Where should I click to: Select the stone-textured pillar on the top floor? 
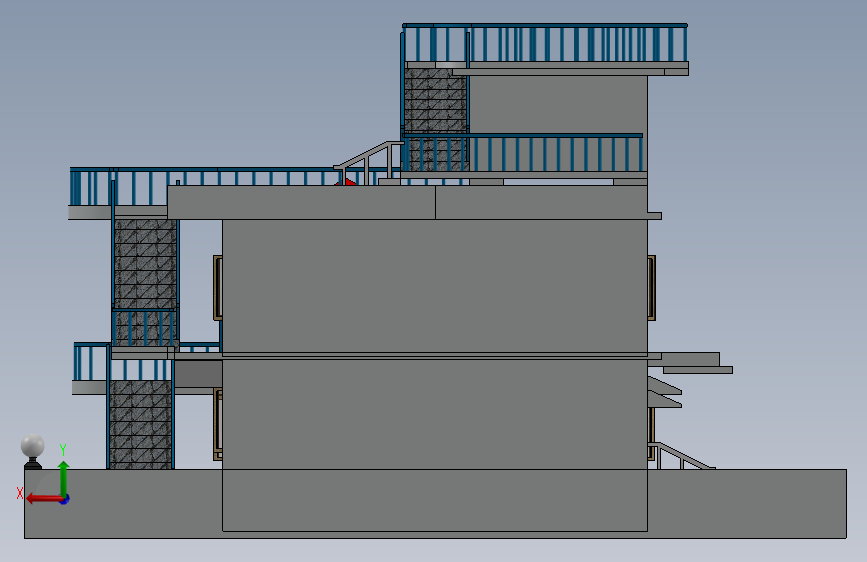[x=436, y=119]
